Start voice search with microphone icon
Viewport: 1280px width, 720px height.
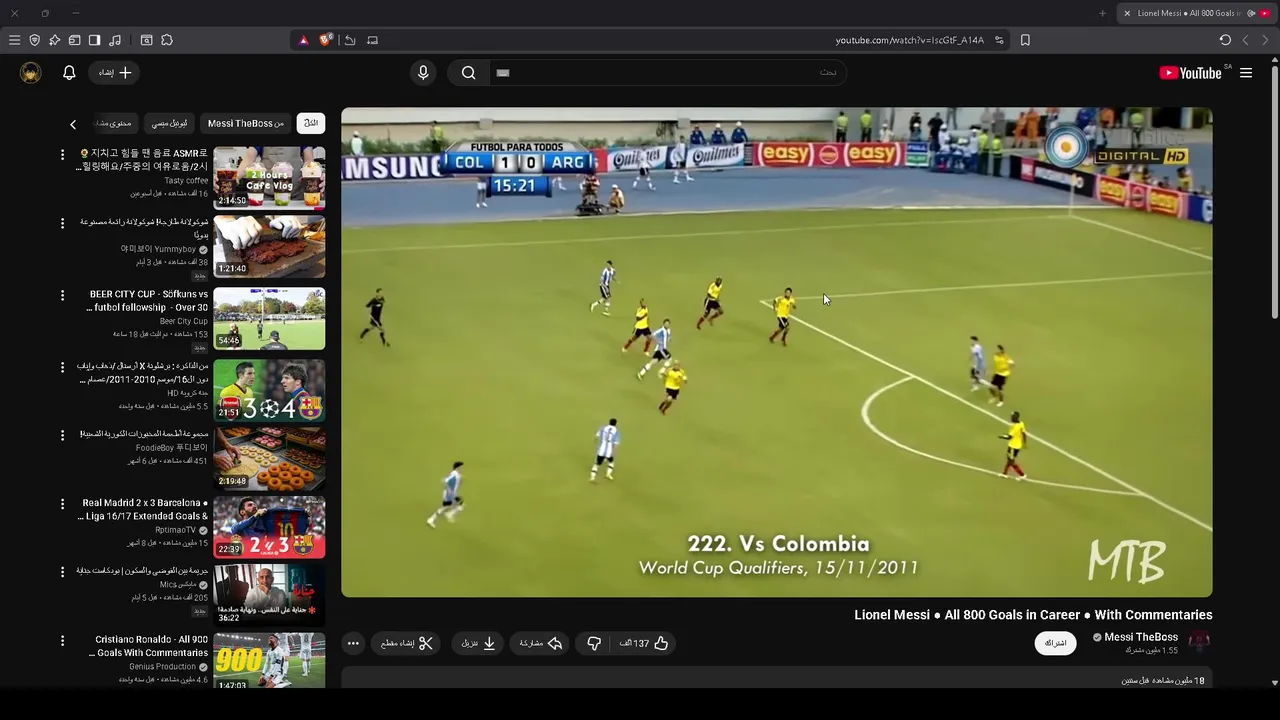423,72
